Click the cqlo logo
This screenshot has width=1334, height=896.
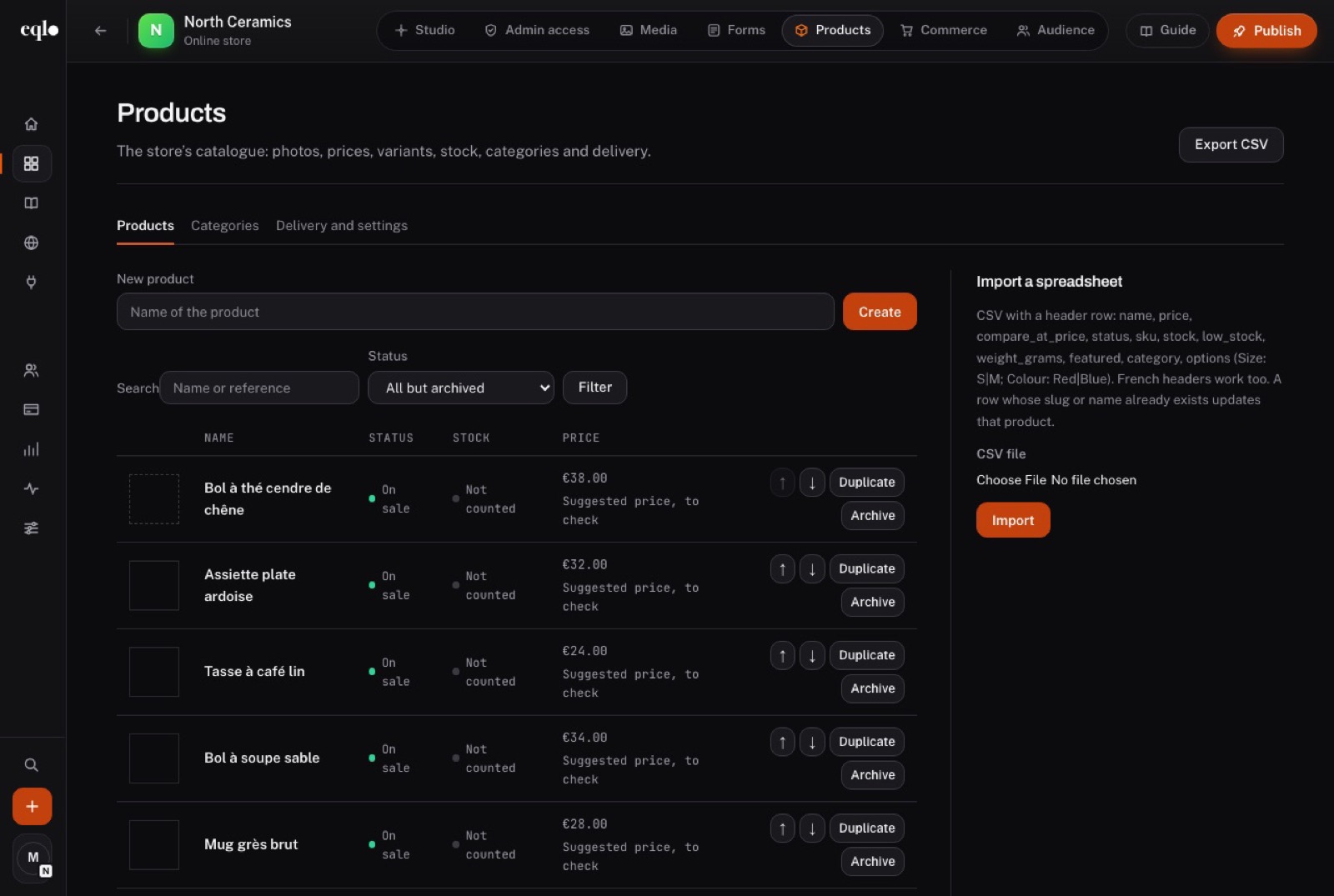pyautogui.click(x=39, y=30)
